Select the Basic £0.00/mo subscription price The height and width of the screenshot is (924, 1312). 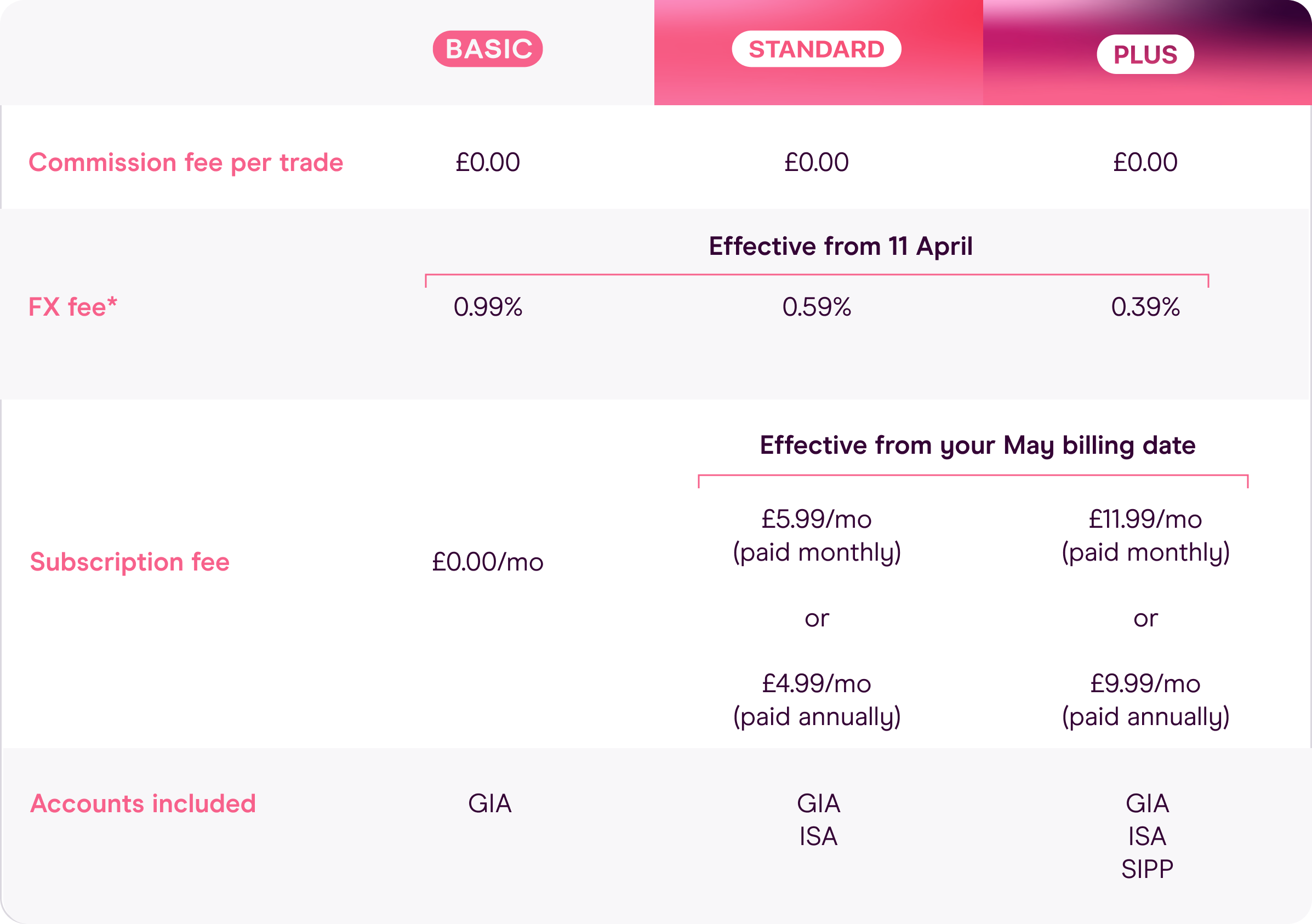[487, 562]
